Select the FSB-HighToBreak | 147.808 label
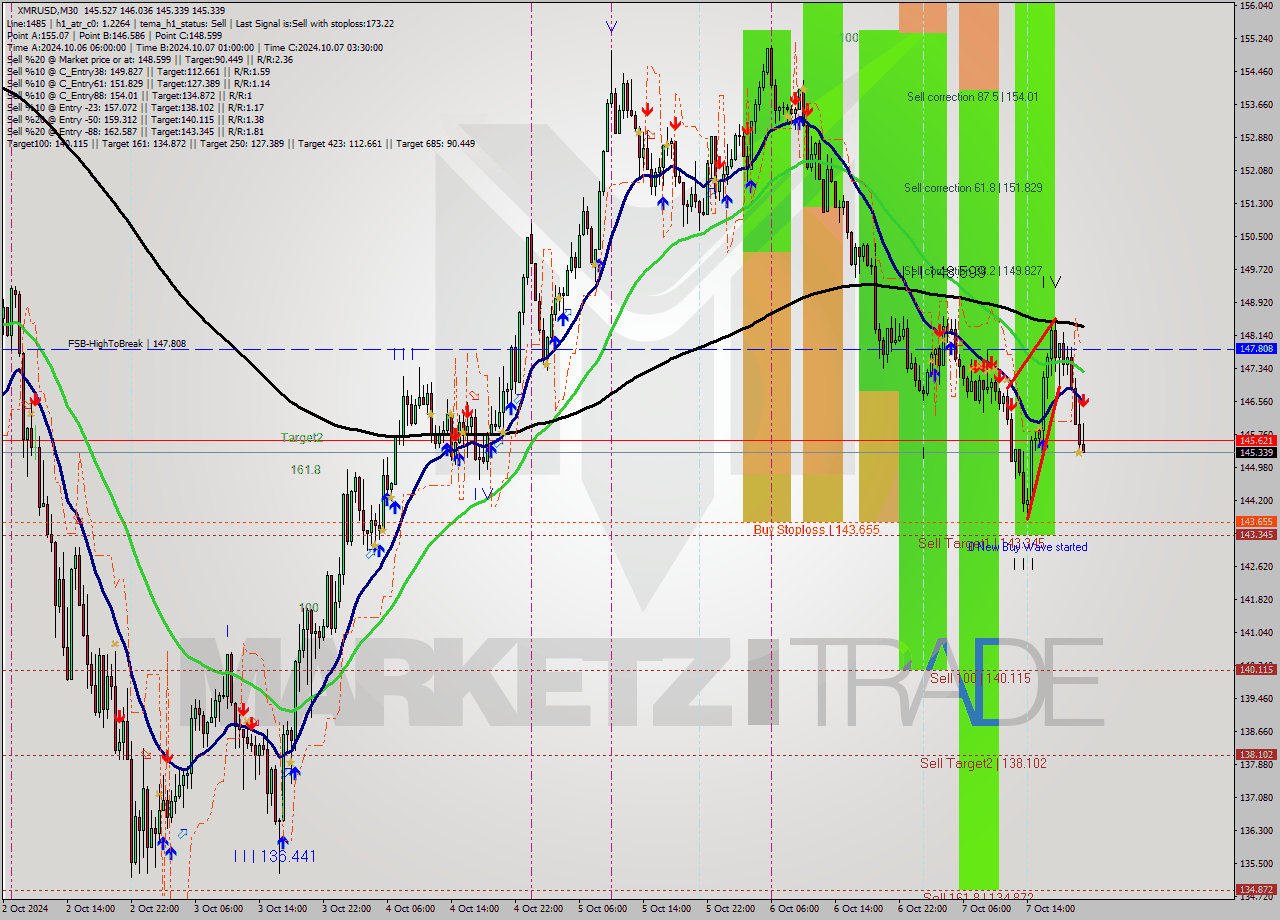Image resolution: width=1280 pixels, height=920 pixels. click(x=127, y=344)
